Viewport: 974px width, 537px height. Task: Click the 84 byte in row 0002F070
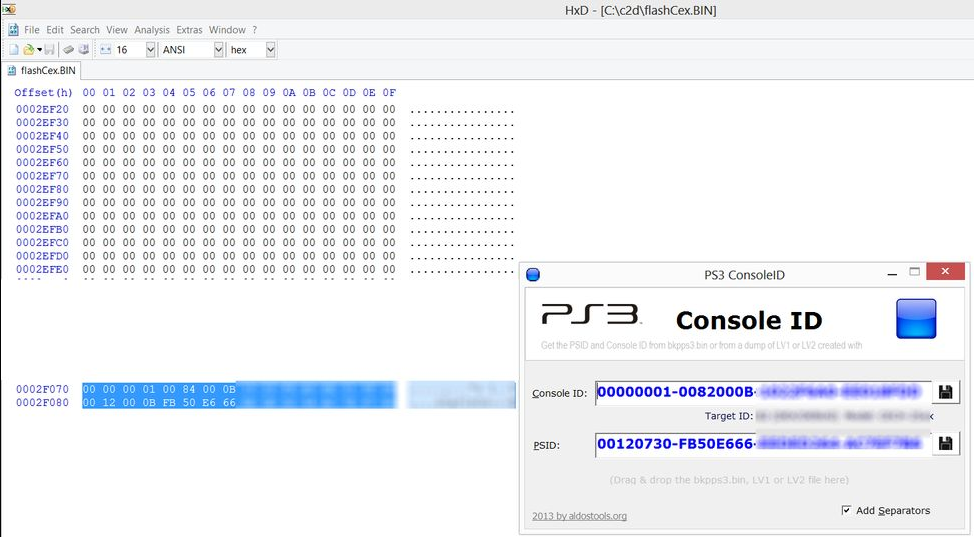(x=189, y=389)
